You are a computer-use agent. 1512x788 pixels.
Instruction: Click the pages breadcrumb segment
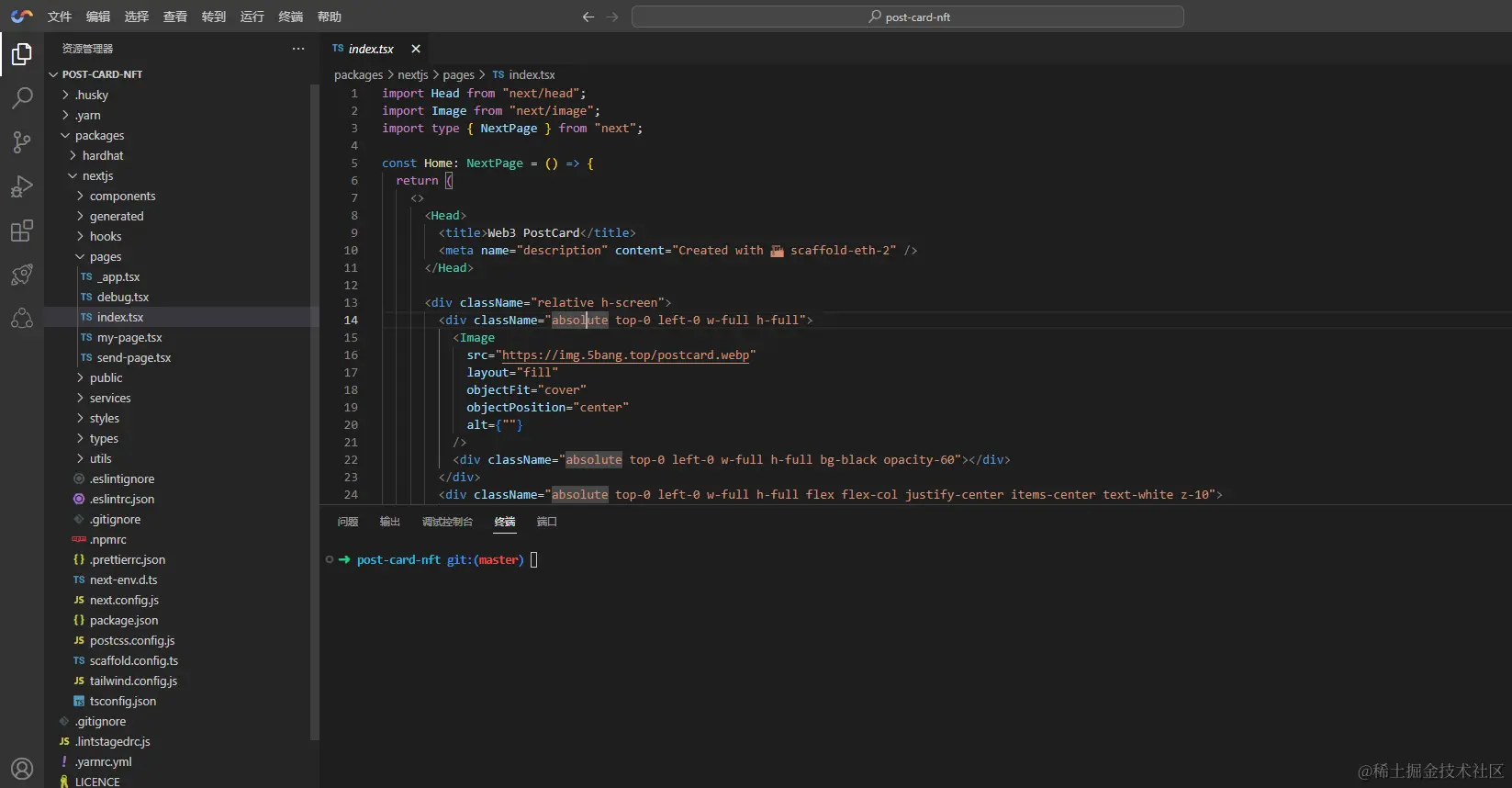[459, 74]
